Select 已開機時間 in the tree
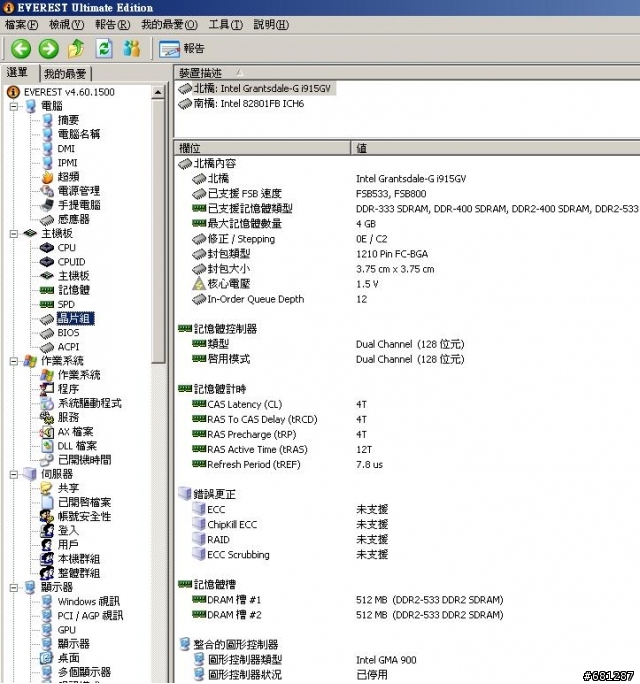Screen dimensions: 640x684 pyautogui.click(x=84, y=460)
